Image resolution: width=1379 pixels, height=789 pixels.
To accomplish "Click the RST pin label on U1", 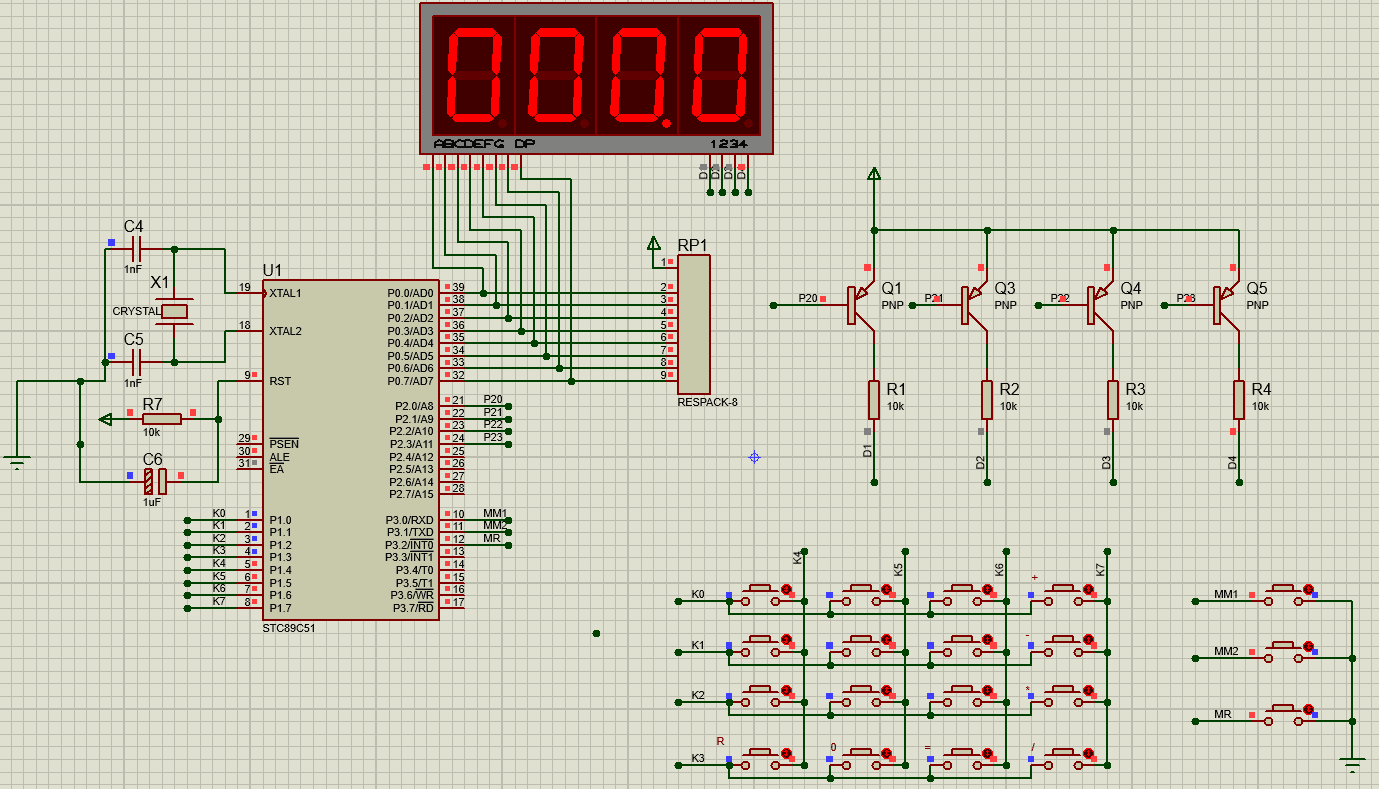I will coord(280,381).
